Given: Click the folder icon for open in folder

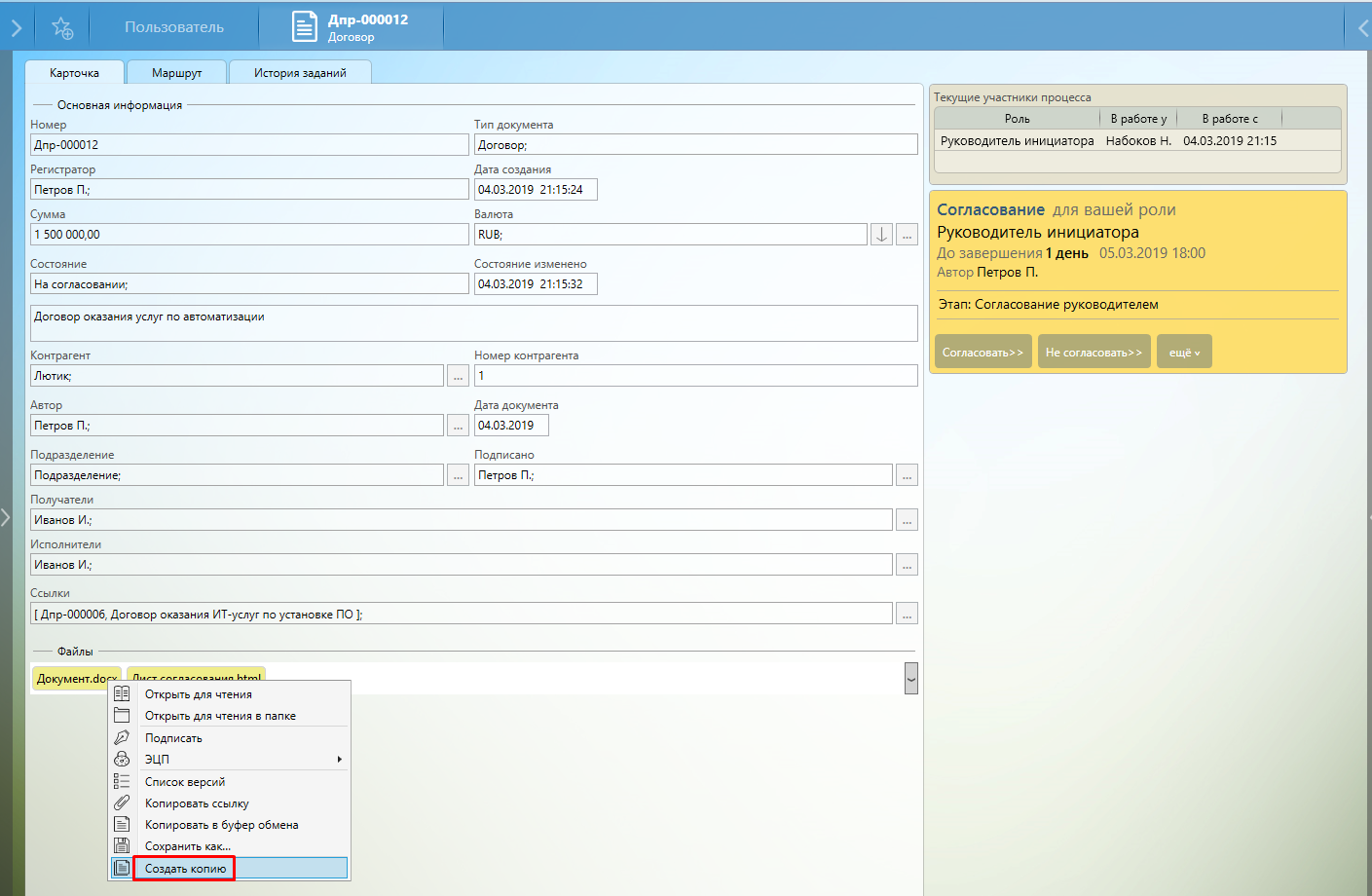Looking at the screenshot, I should (x=122, y=715).
